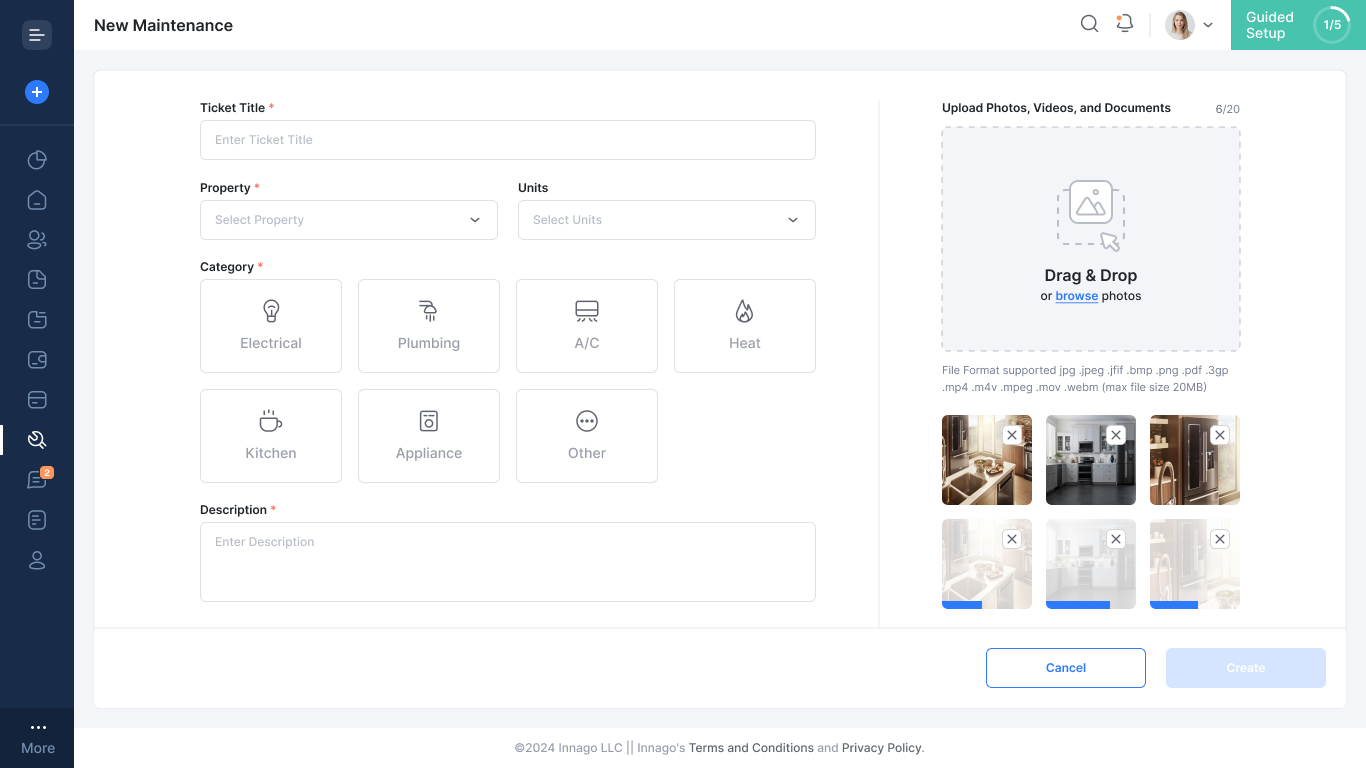Open the maintenance wrench icon

pyautogui.click(x=37, y=440)
